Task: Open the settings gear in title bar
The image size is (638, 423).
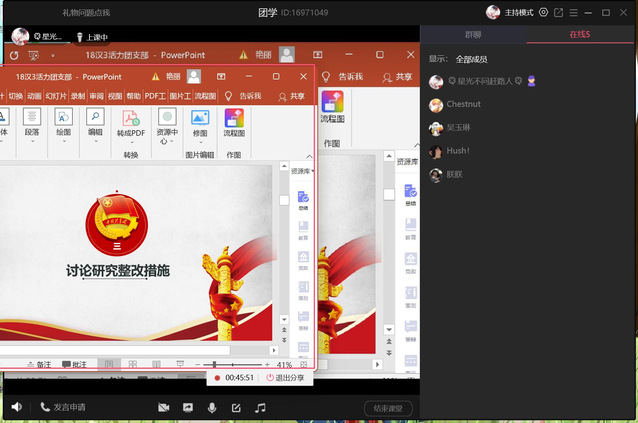Action: [x=543, y=12]
